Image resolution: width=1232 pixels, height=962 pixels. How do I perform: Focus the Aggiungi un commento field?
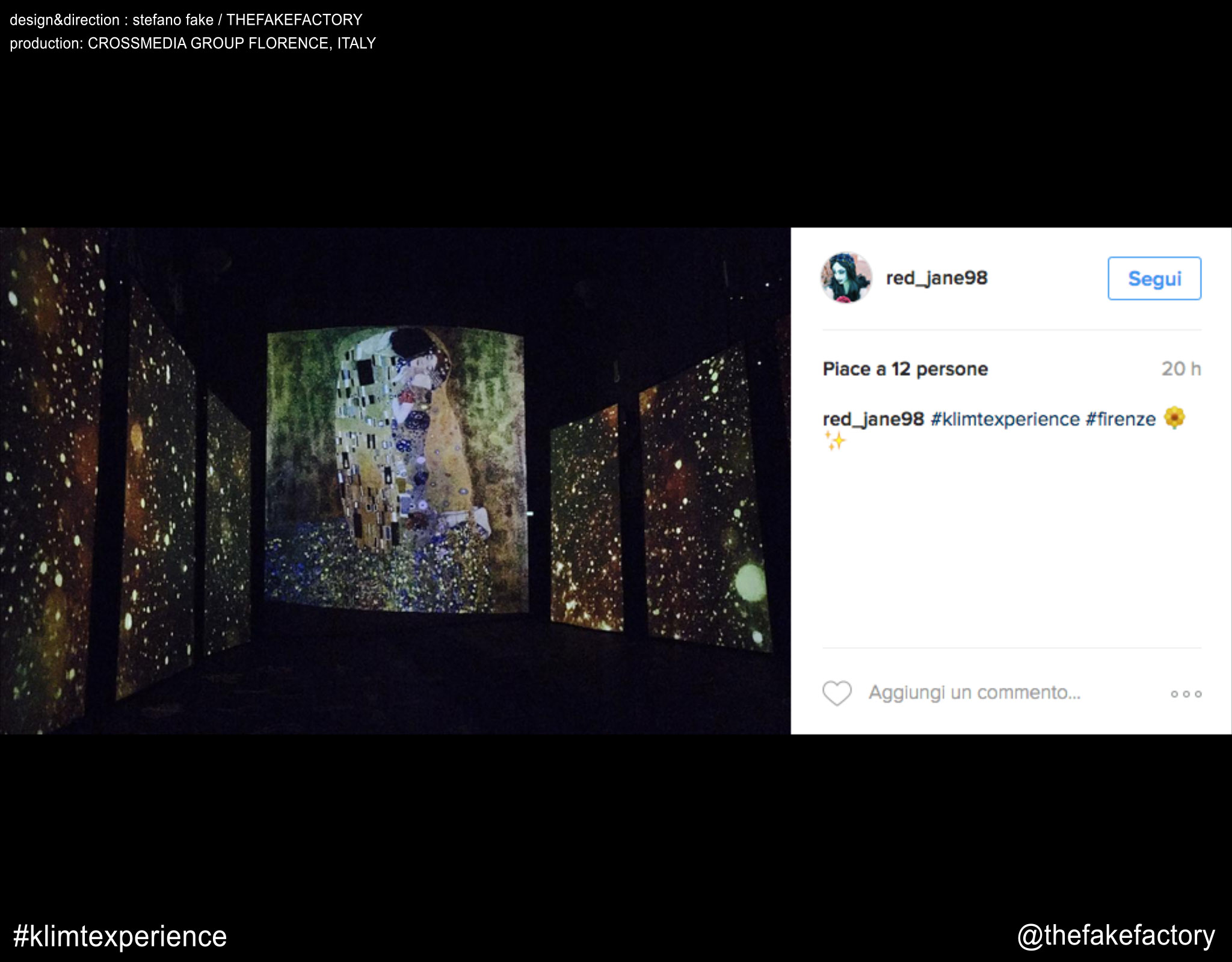975,693
